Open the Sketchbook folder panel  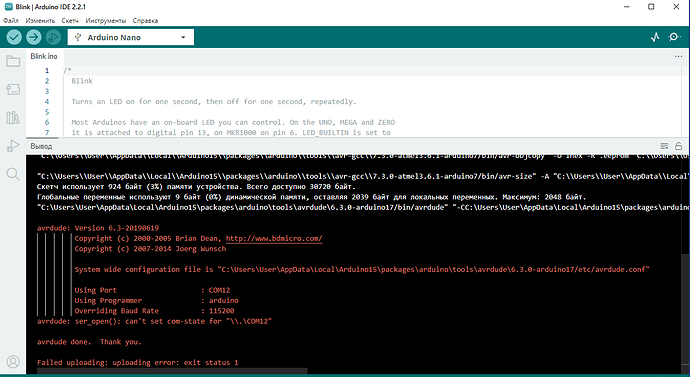[13, 61]
